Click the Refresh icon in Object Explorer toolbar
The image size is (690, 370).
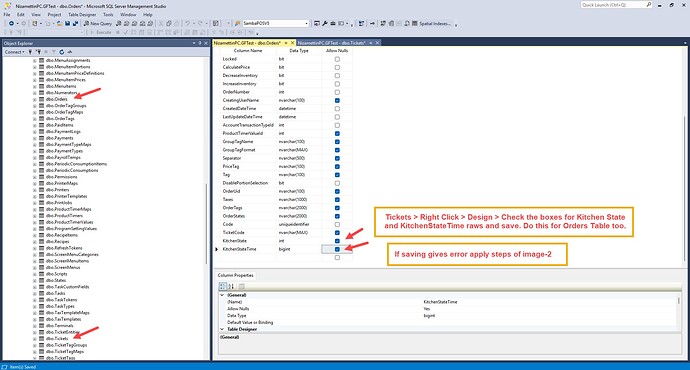62,52
